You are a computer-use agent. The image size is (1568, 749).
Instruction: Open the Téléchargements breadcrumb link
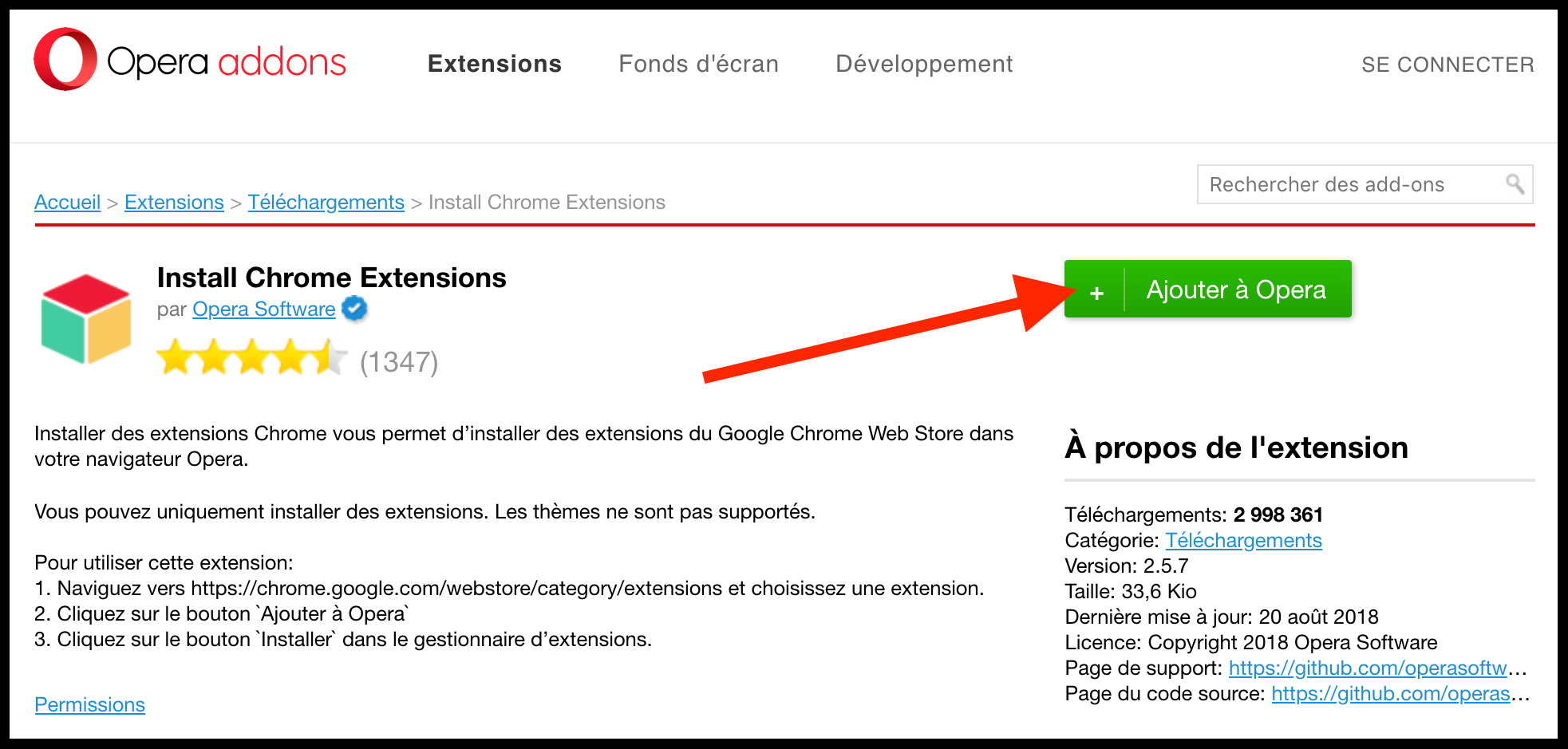[326, 203]
